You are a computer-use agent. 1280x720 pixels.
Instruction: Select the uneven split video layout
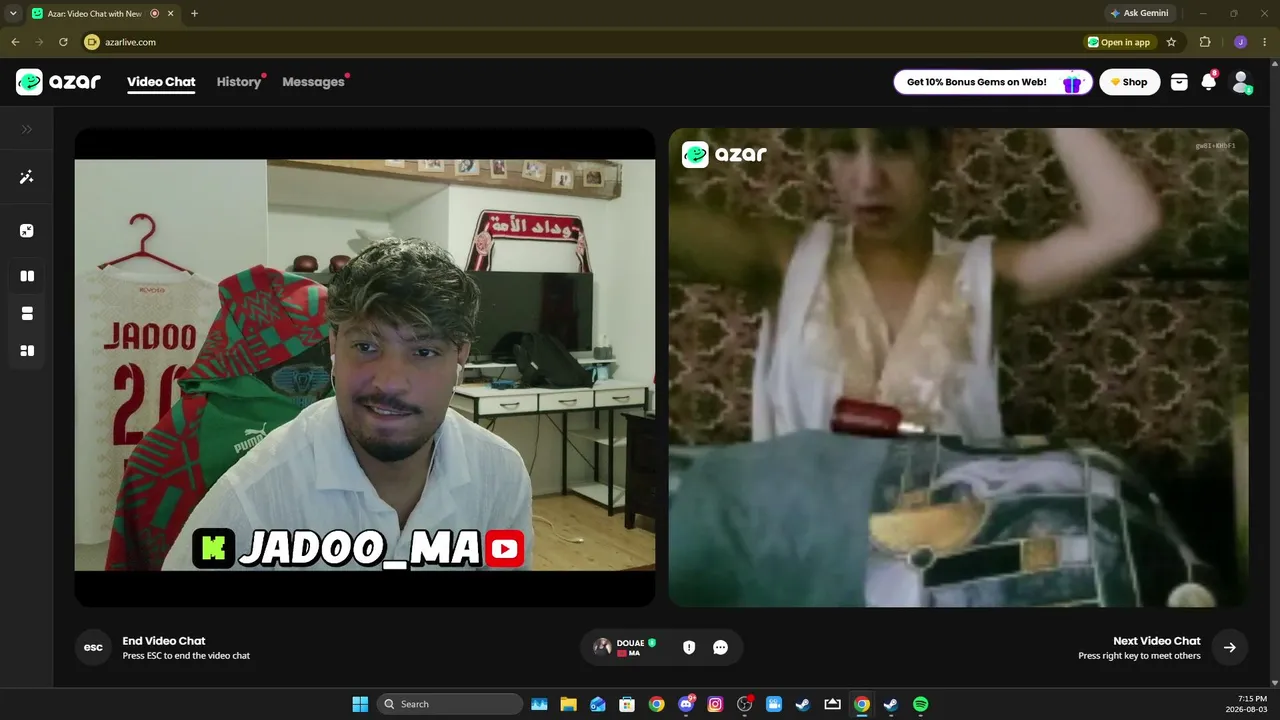27,351
